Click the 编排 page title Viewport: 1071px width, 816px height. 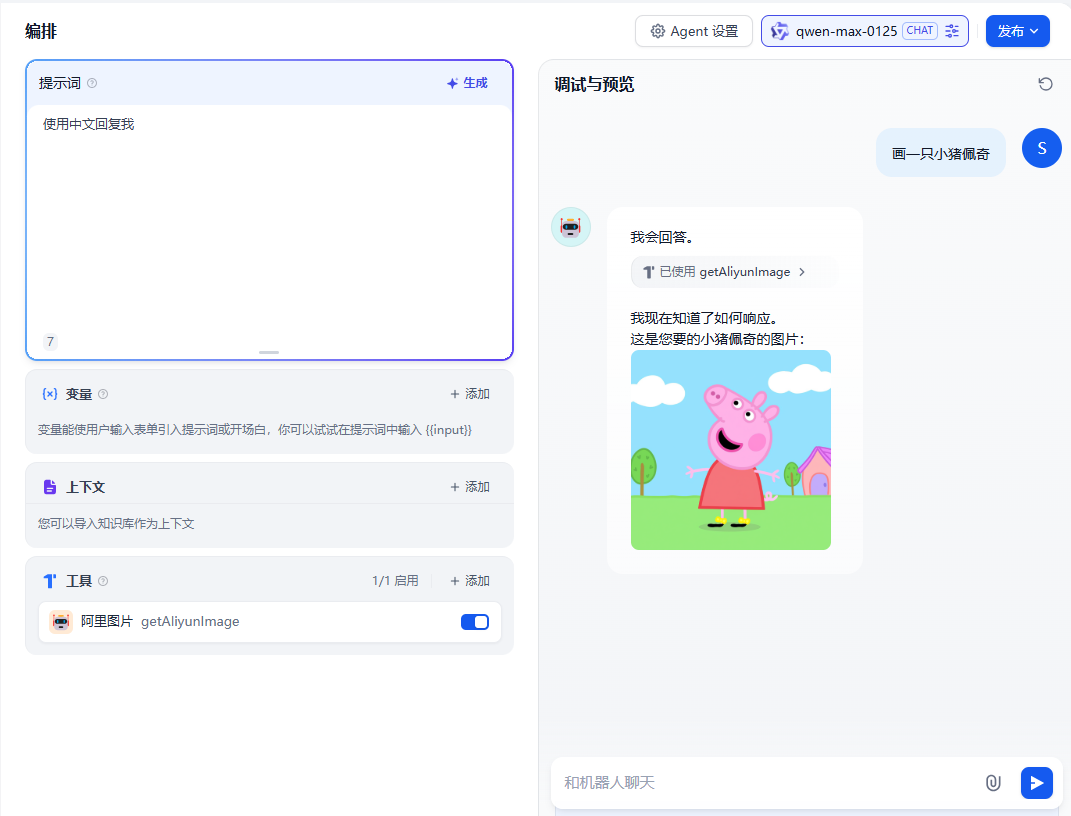[41, 31]
